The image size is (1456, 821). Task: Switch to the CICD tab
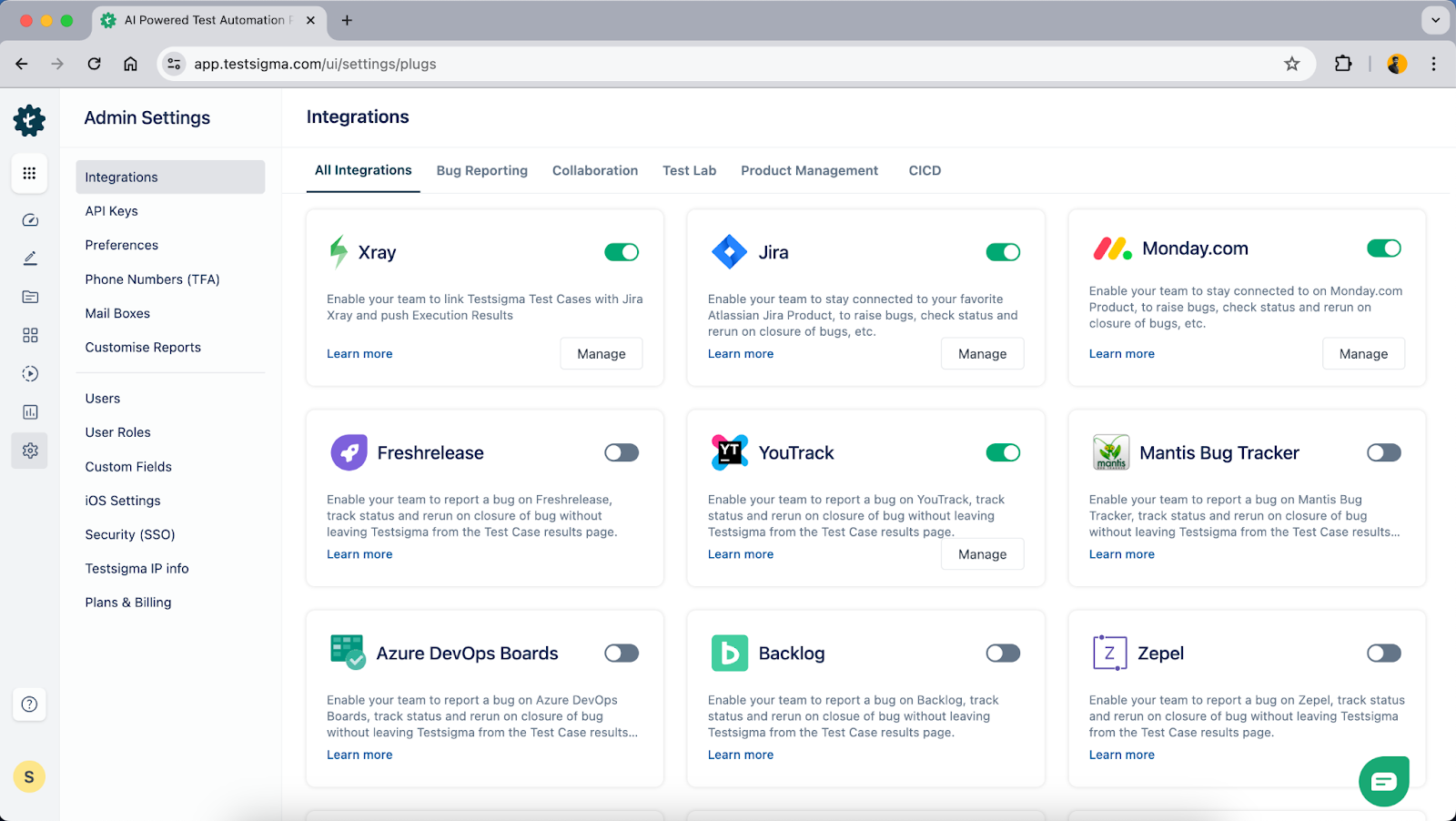point(925,170)
